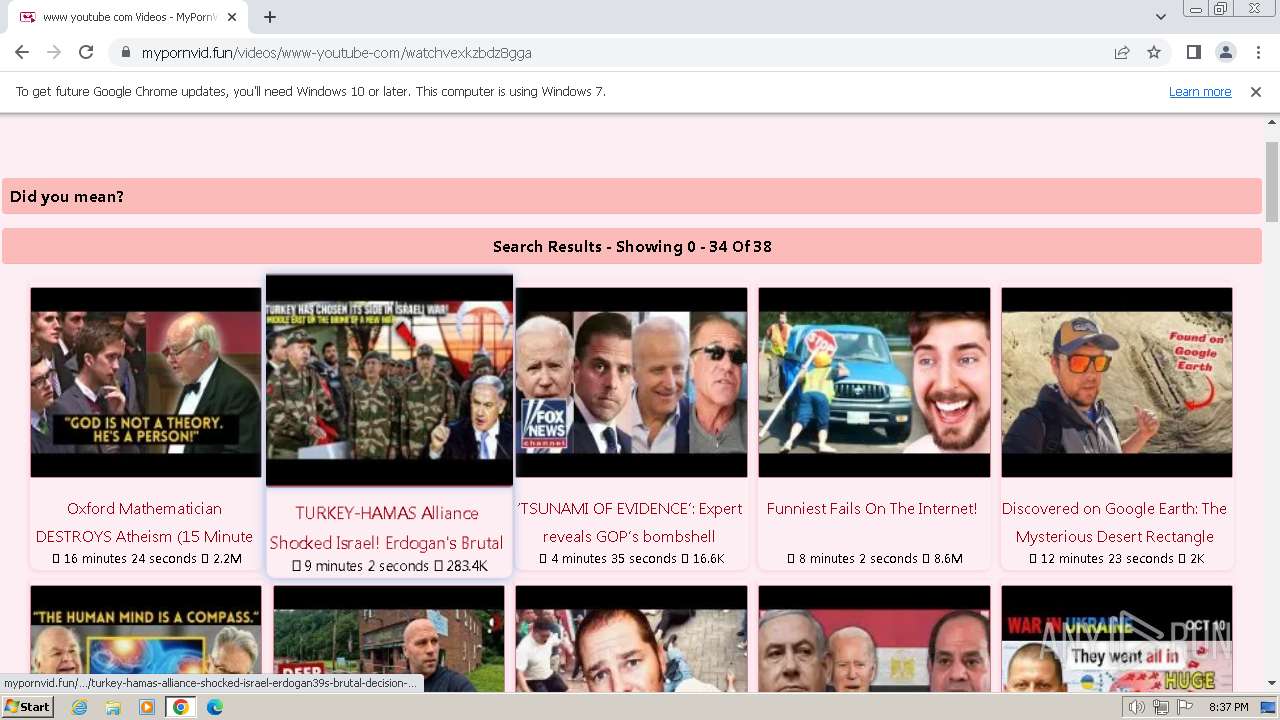Go back to the previous page
This screenshot has width=1280, height=720.
click(x=22, y=52)
